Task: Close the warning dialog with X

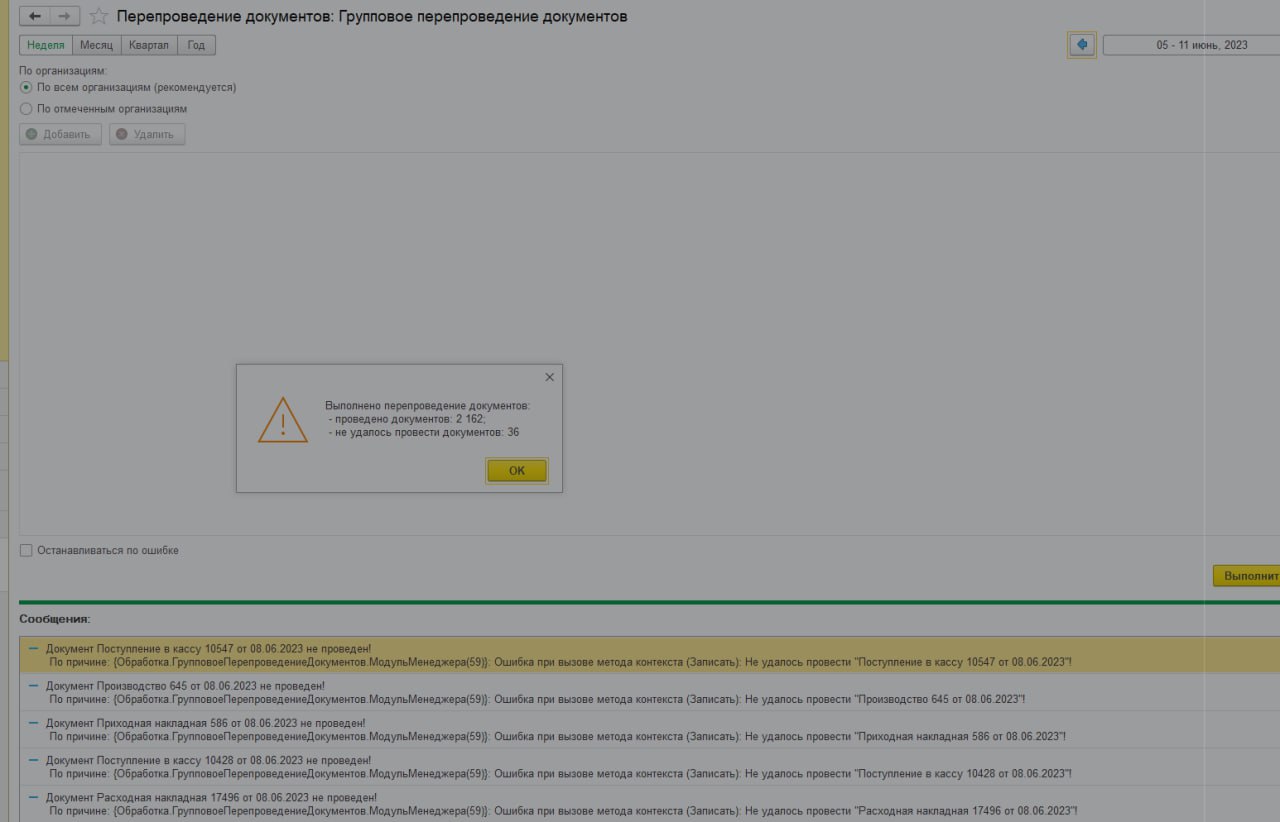Action: click(549, 377)
